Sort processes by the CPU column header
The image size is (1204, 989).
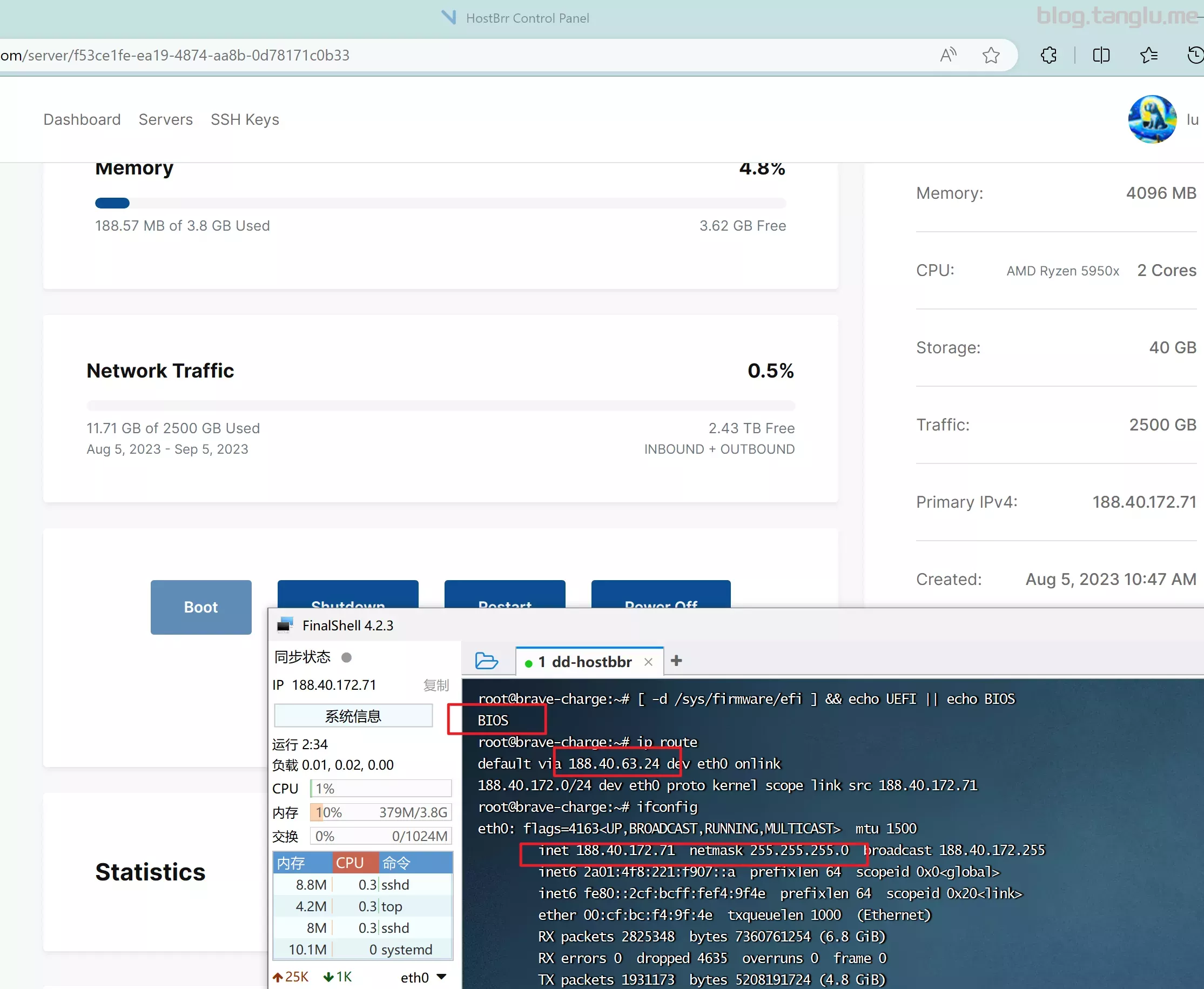(356, 863)
